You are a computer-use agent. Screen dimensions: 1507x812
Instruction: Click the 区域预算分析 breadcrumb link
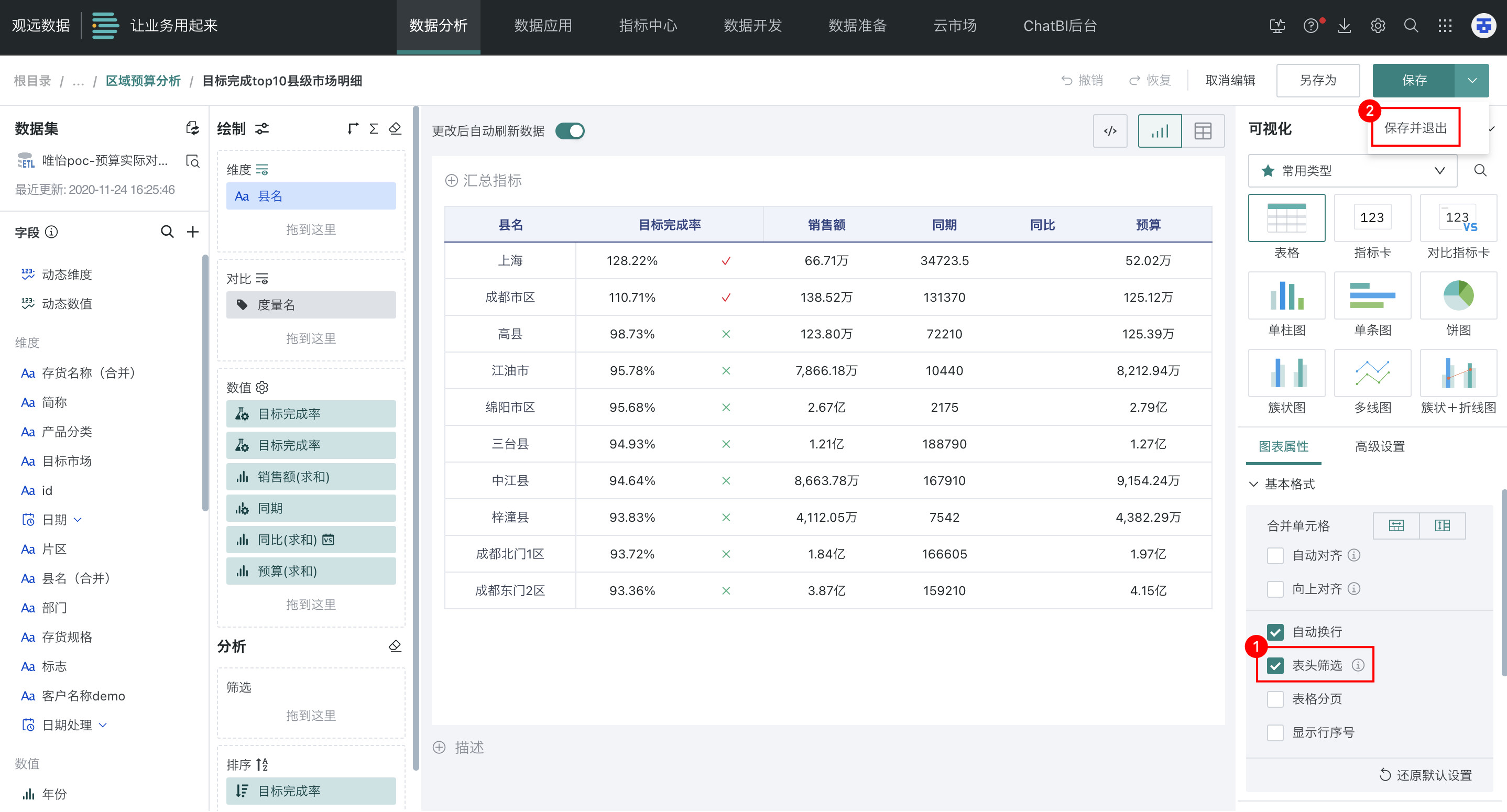143,81
